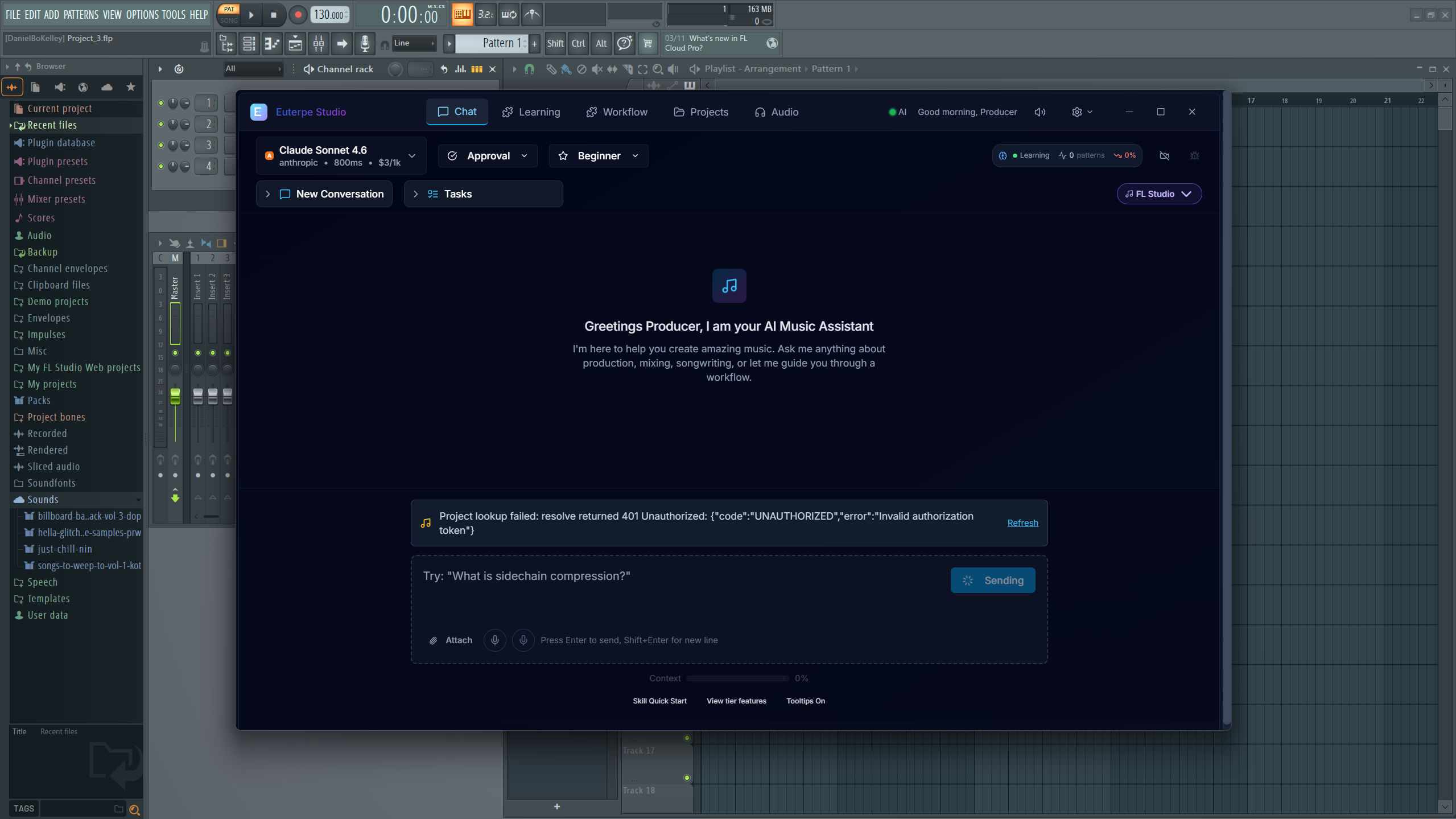Click the first microphone voice input icon

(x=495, y=640)
